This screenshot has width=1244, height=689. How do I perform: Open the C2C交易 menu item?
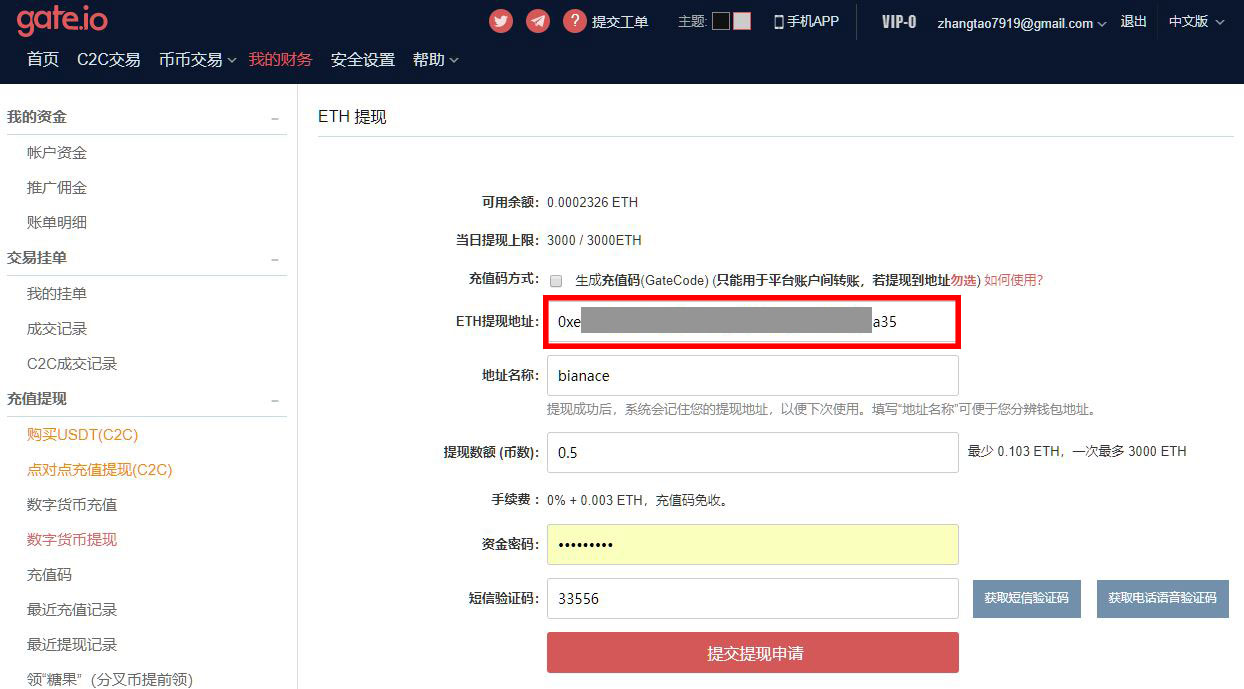(x=109, y=60)
